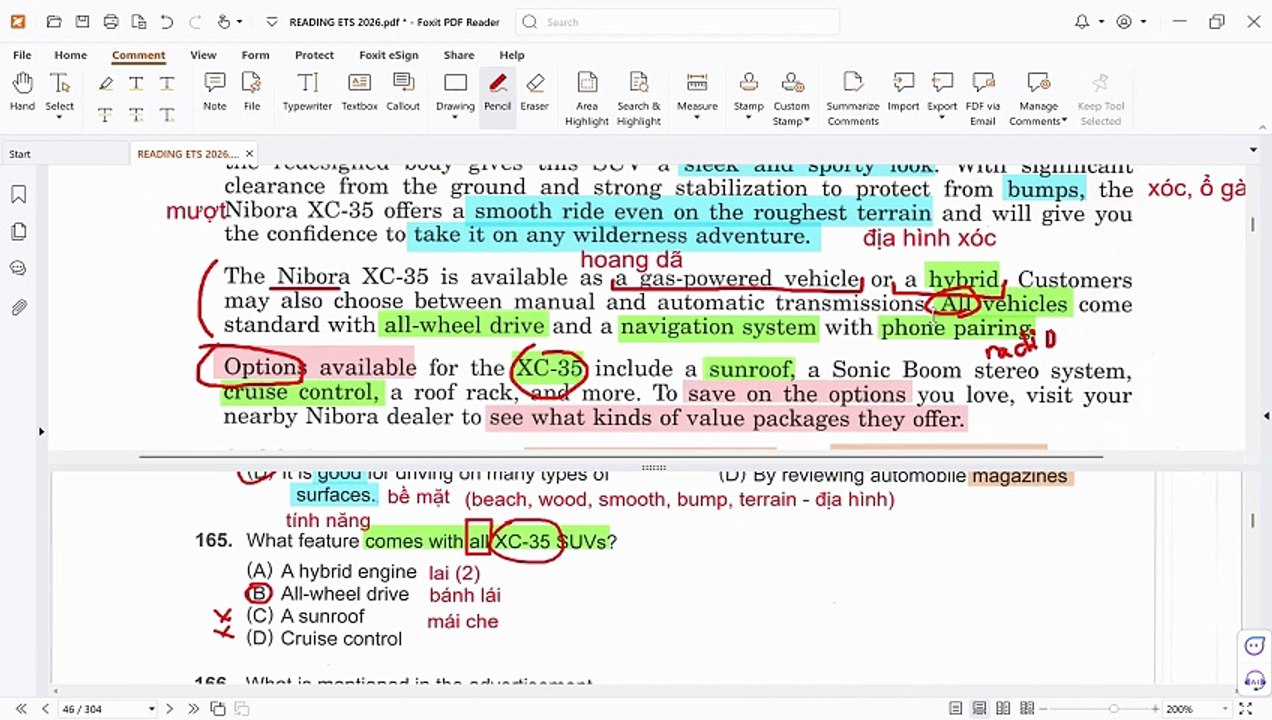1272x720 pixels.
Task: Open Manage Comments dropdown
Action: click(x=1038, y=99)
